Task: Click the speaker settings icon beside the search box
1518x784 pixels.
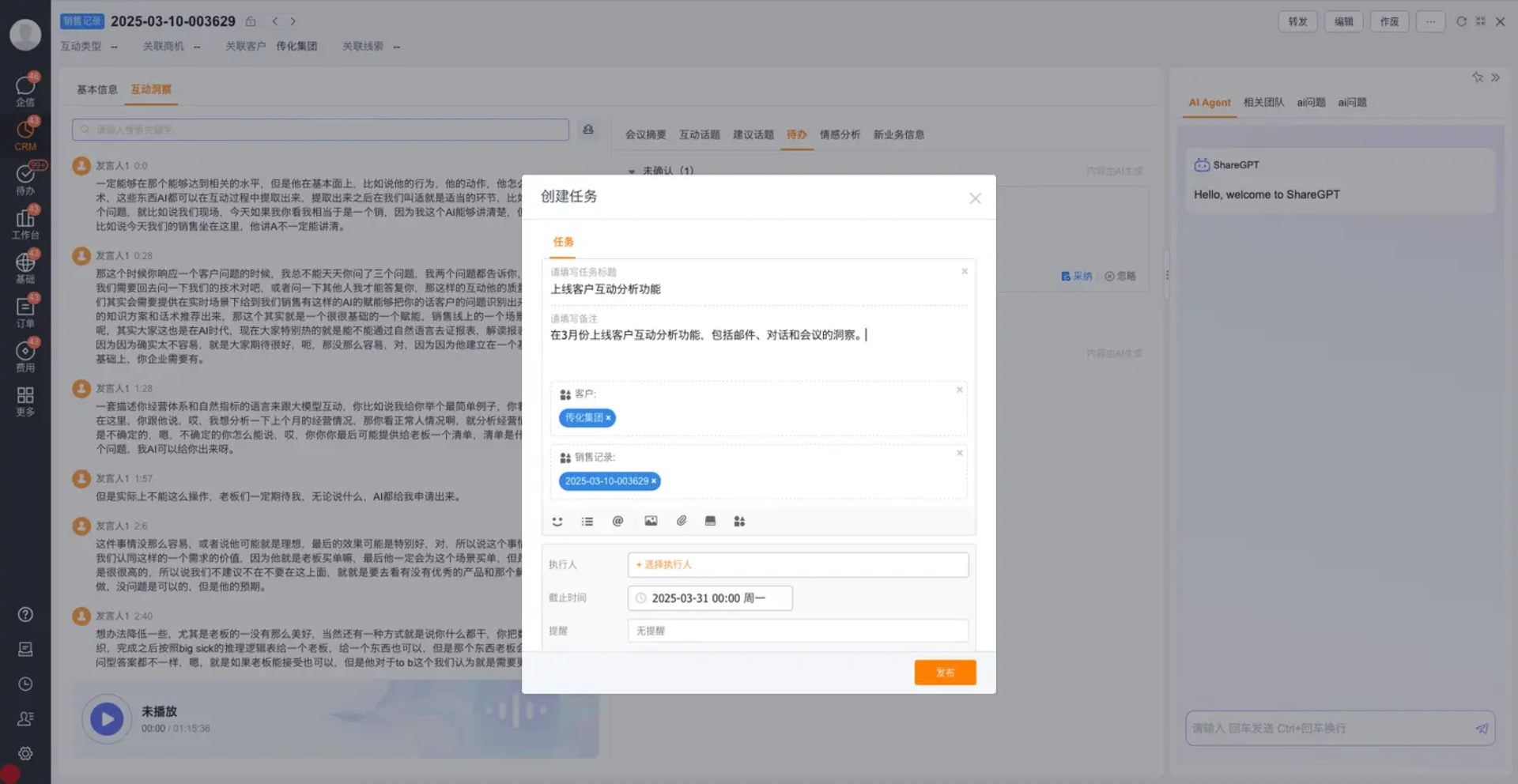Action: tap(588, 130)
